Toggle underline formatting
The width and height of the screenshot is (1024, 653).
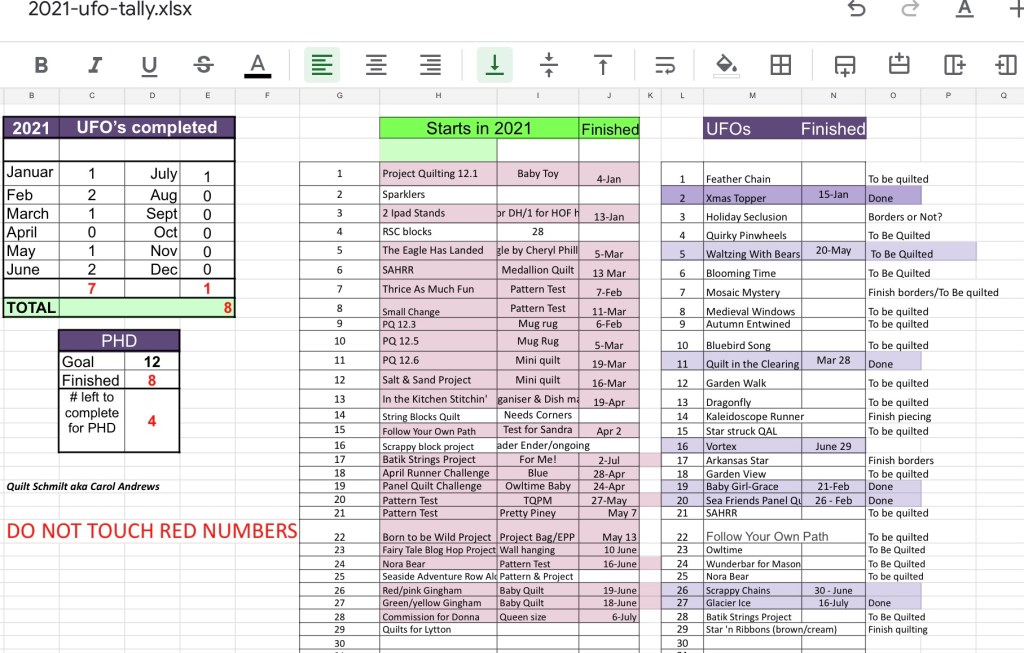point(149,65)
